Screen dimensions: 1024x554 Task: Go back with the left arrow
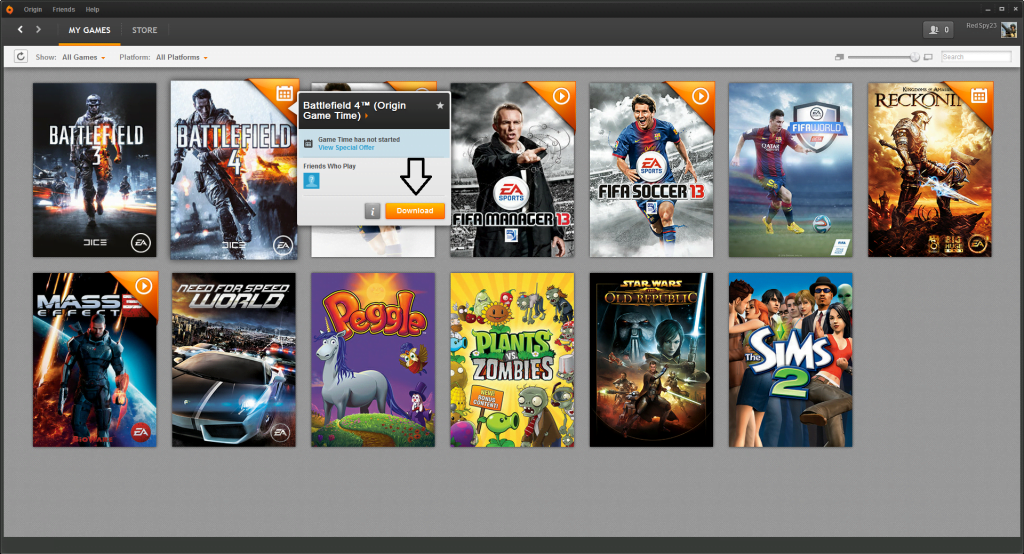click(x=20, y=29)
